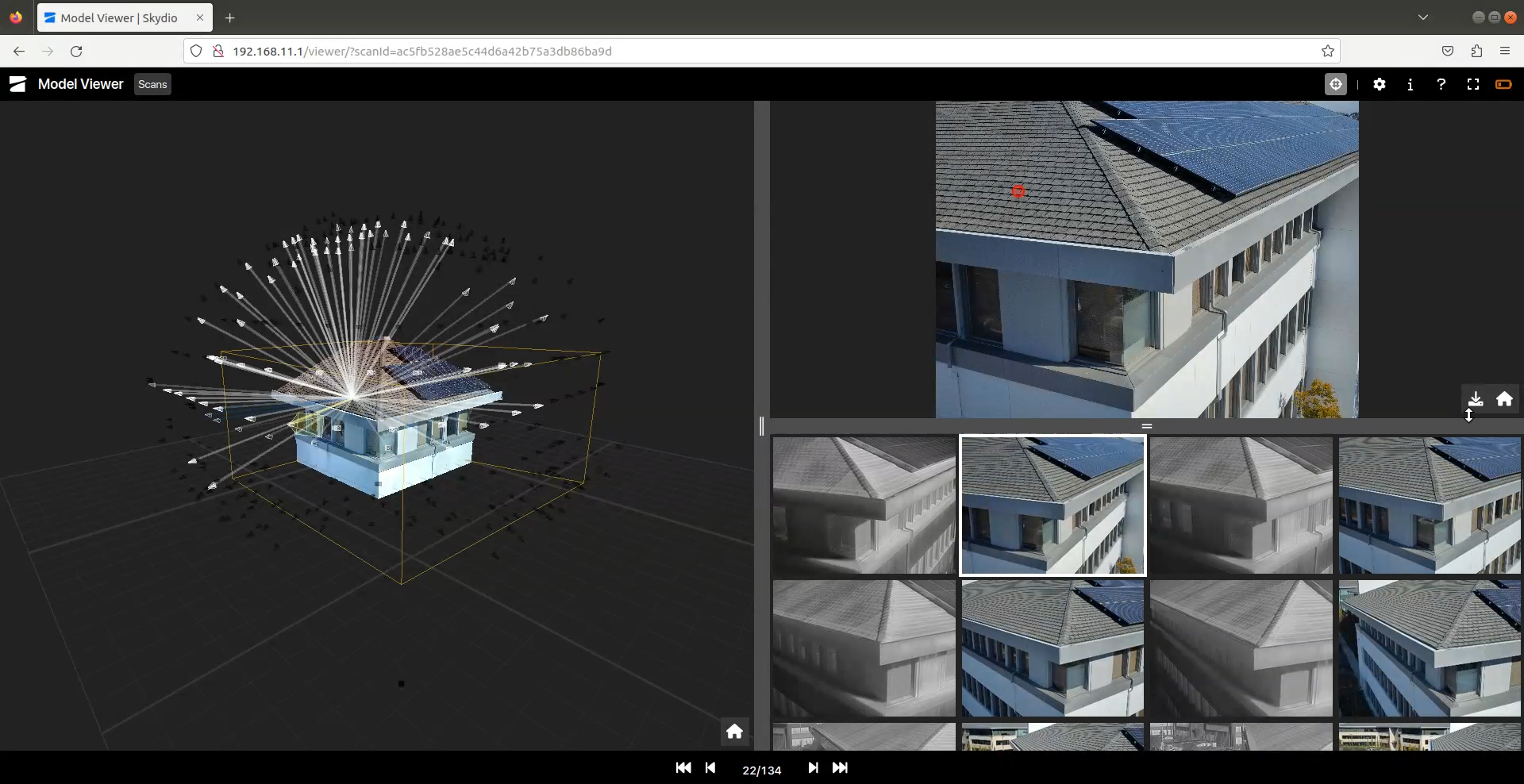Viewport: 1524px width, 784px height.
Task: Open the settings gear menu
Action: pyautogui.click(x=1380, y=84)
